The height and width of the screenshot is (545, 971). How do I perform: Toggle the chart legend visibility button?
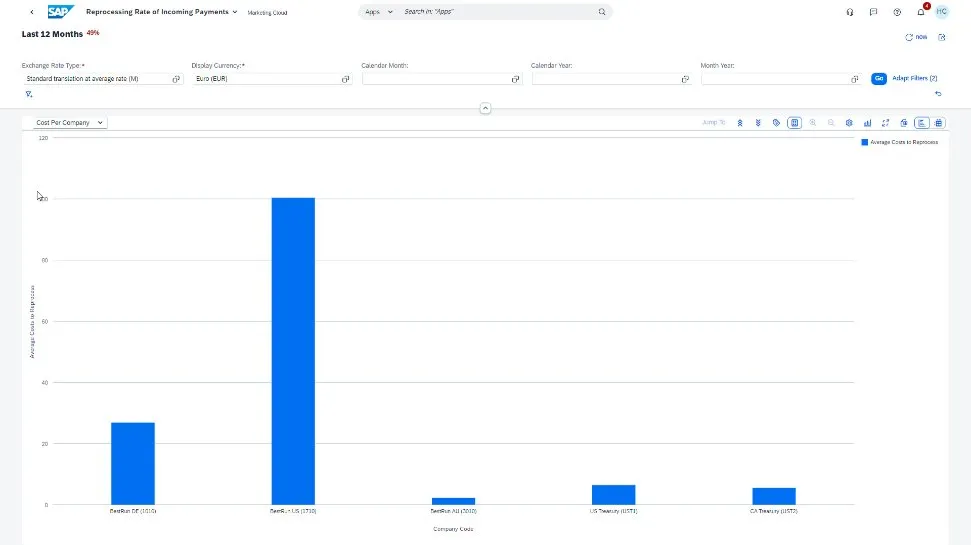tap(794, 123)
